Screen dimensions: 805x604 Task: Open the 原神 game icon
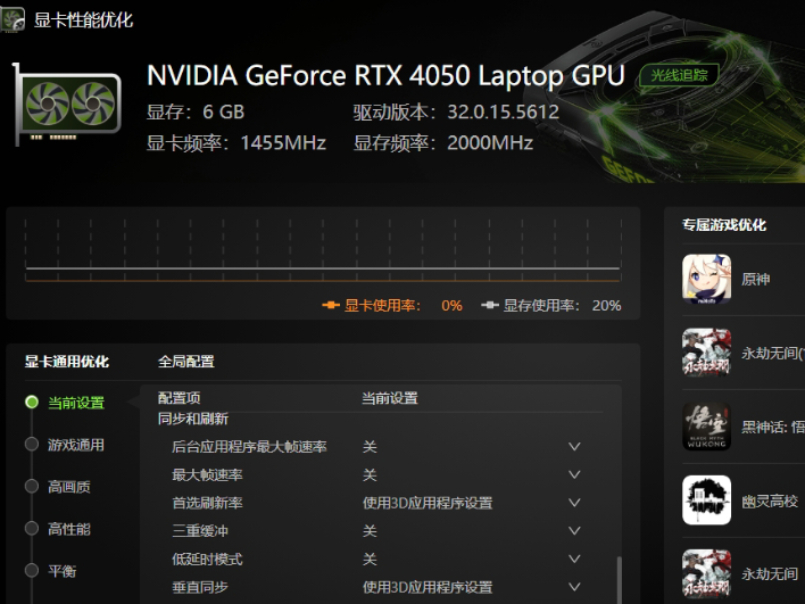click(x=706, y=279)
